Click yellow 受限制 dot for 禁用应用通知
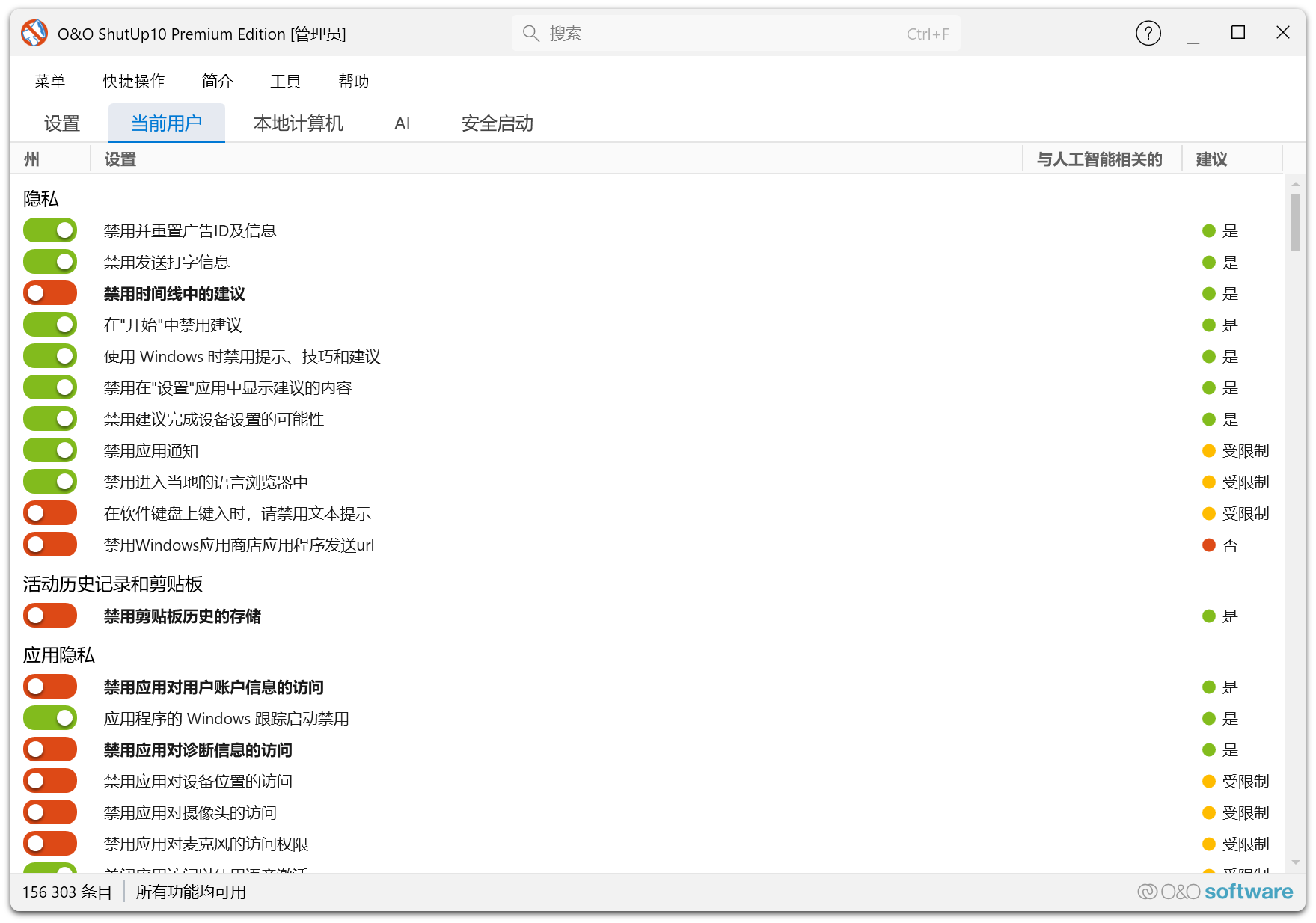The height and width of the screenshot is (923, 1316). click(x=1208, y=450)
